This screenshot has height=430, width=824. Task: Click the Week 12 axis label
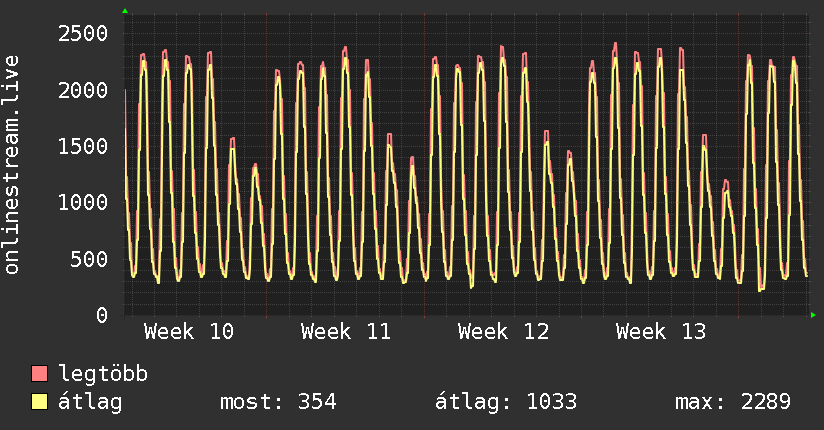(503, 332)
